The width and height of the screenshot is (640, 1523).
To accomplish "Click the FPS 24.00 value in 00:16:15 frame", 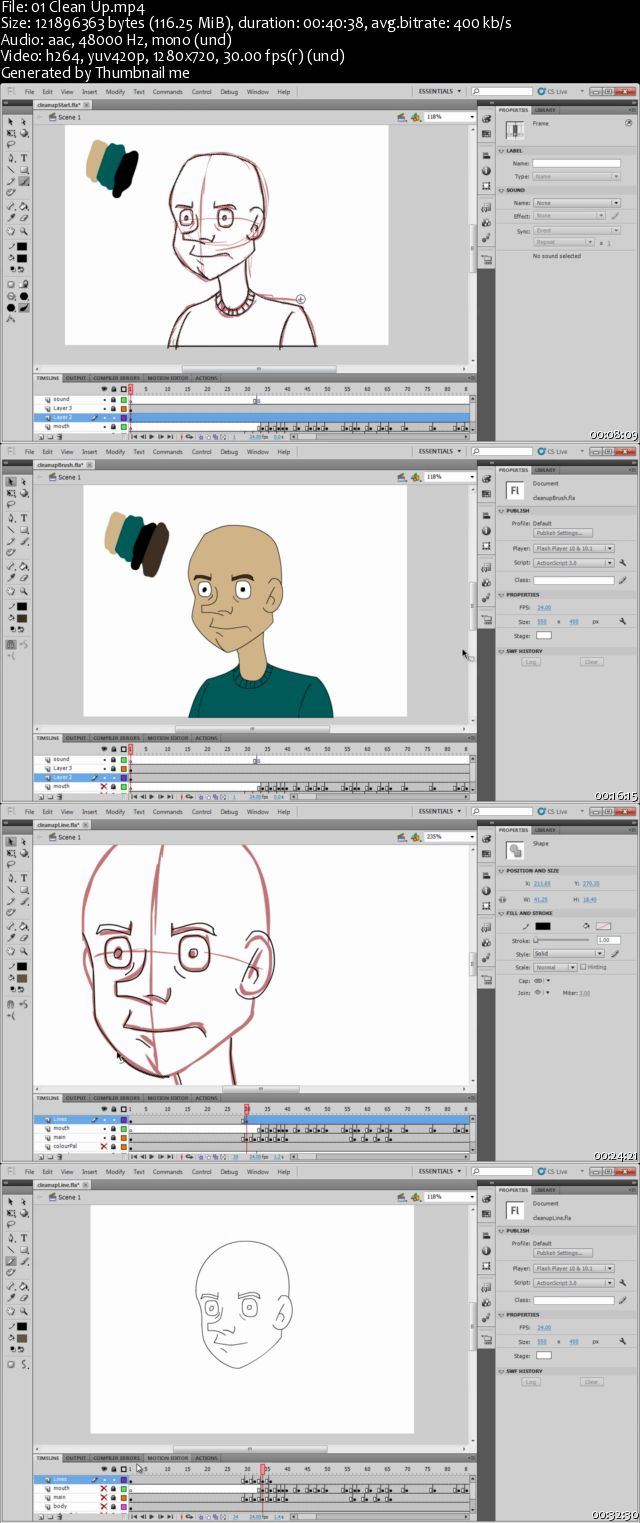I will 544,607.
